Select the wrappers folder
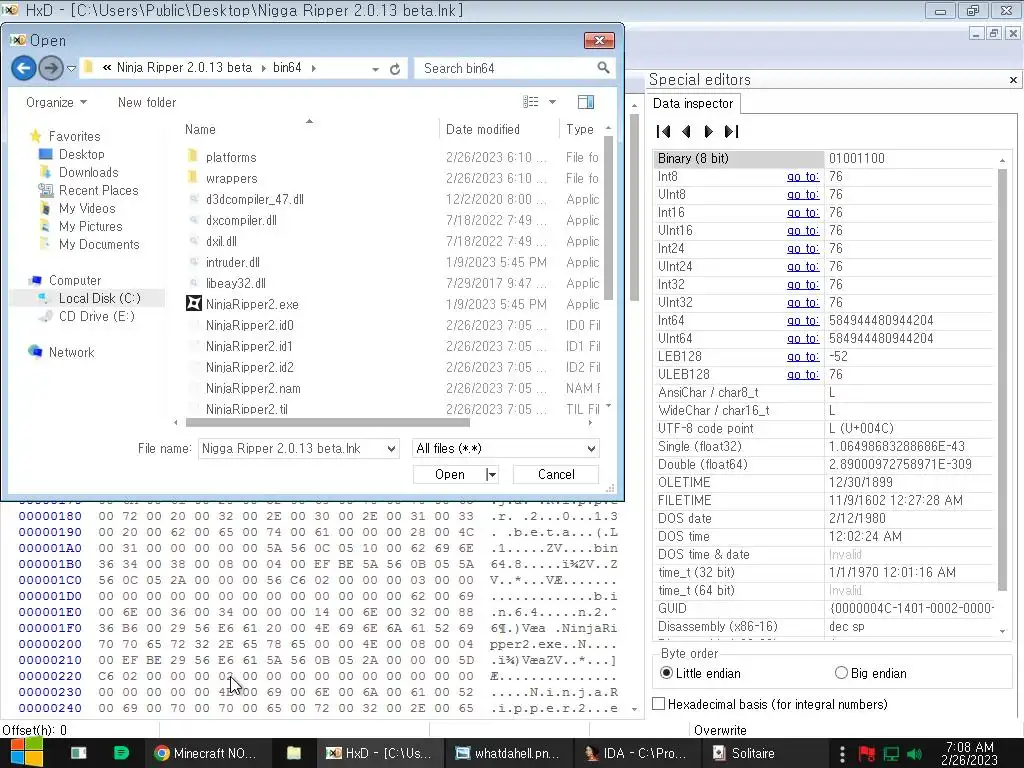Image resolution: width=1024 pixels, height=768 pixels. (231, 178)
